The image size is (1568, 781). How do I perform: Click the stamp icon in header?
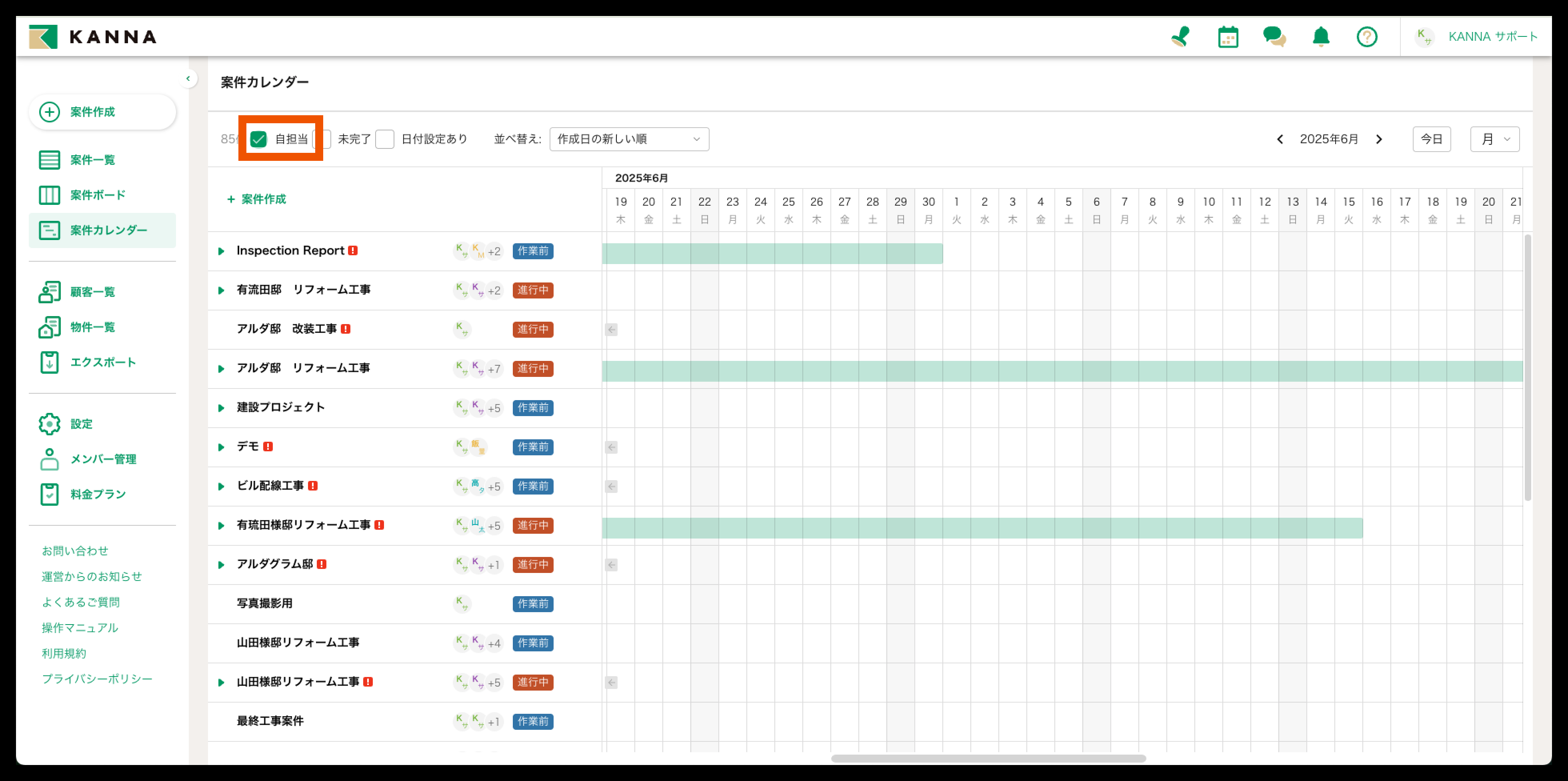point(1180,36)
